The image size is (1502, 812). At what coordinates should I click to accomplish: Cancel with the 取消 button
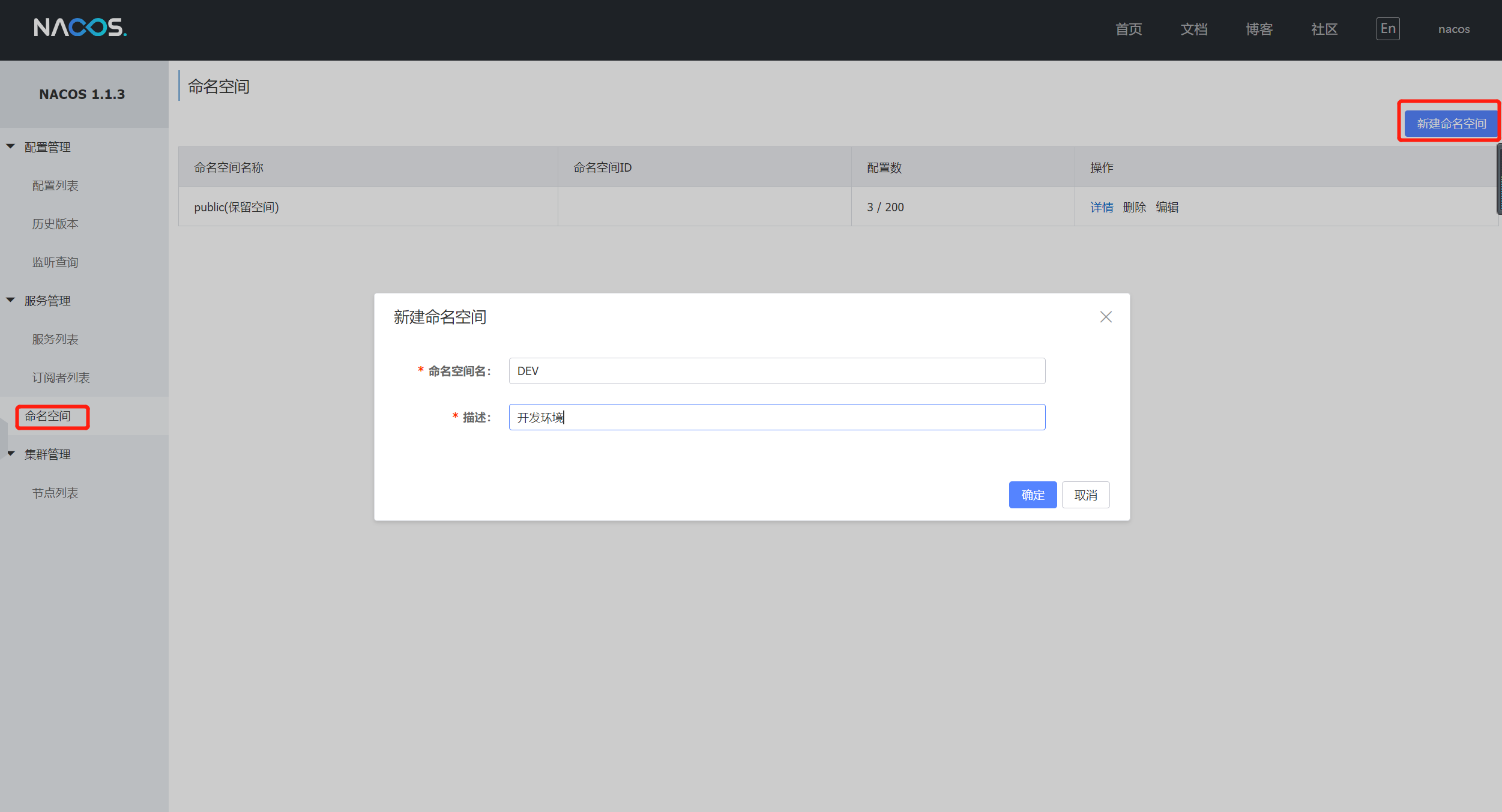coord(1085,495)
